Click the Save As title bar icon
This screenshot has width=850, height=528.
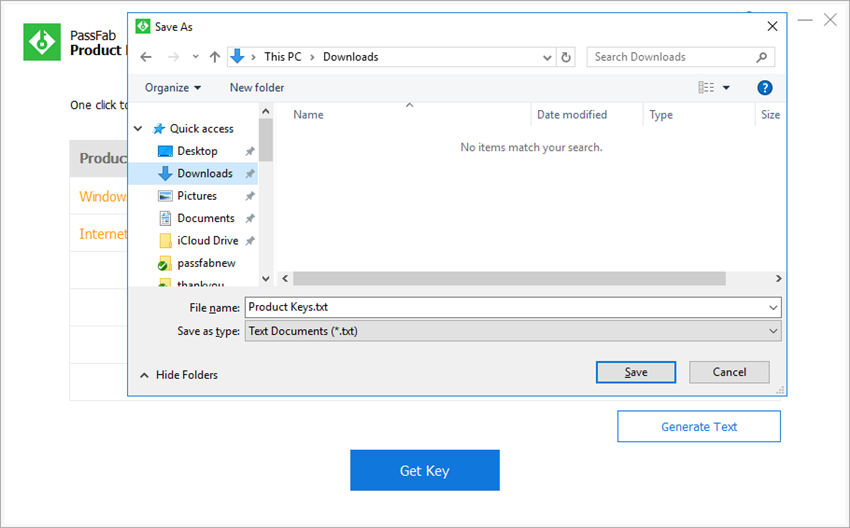[x=143, y=26]
